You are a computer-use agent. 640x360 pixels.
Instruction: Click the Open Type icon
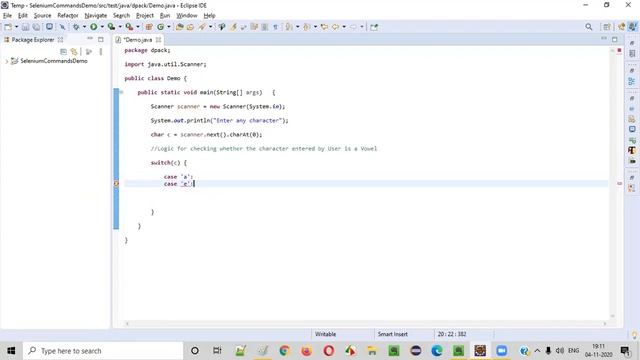pos(179,27)
